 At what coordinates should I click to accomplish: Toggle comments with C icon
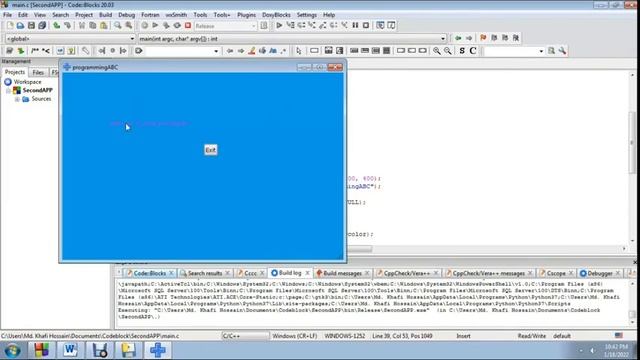tap(473, 51)
